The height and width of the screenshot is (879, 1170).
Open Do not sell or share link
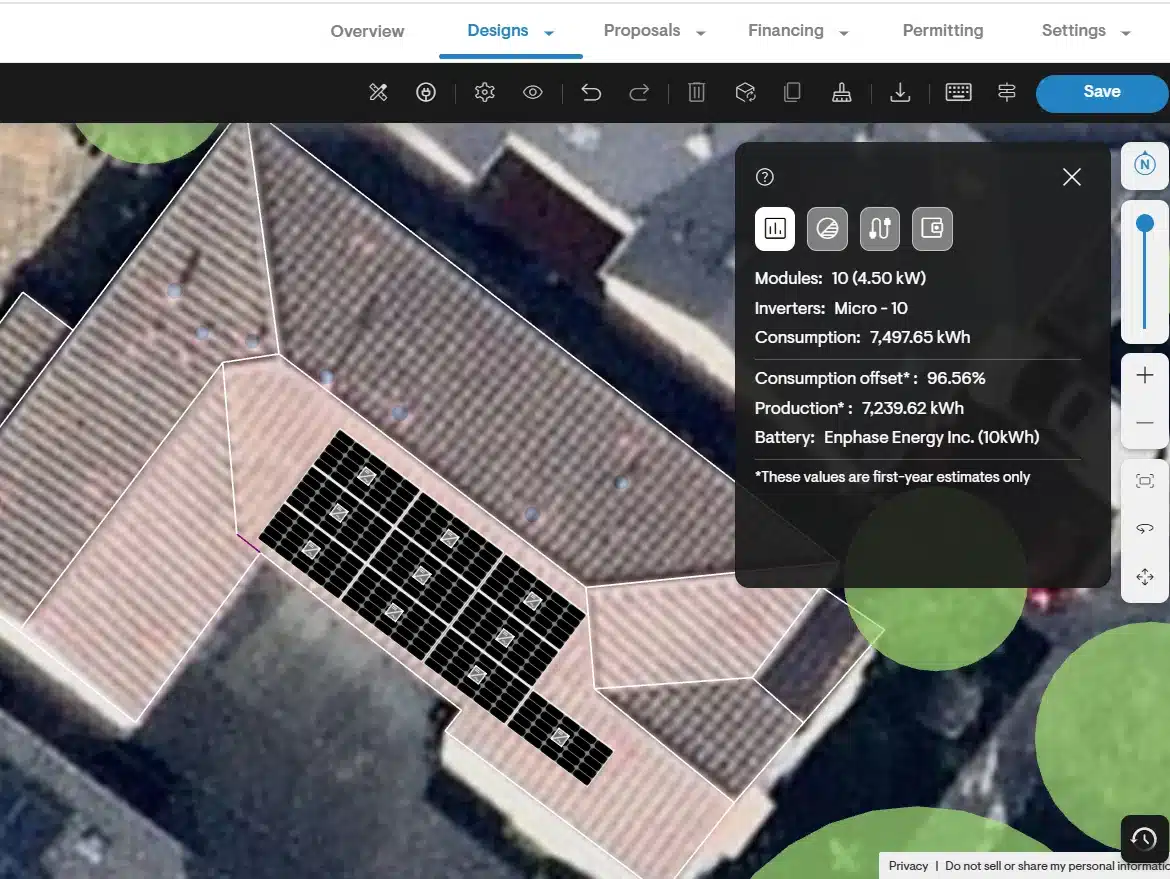pyautogui.click(x=1057, y=866)
